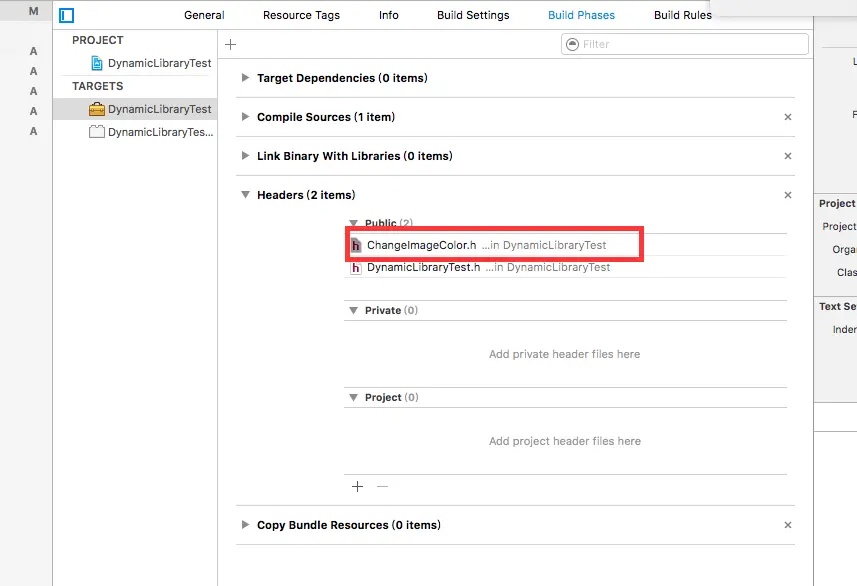857x586 pixels.
Task: Delete the Headers build phase
Action: [x=788, y=195]
